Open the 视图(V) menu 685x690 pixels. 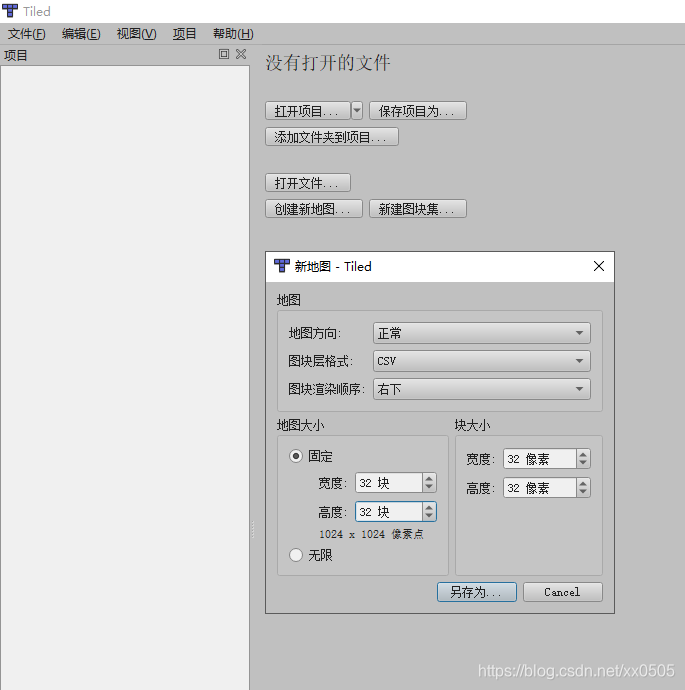click(136, 34)
